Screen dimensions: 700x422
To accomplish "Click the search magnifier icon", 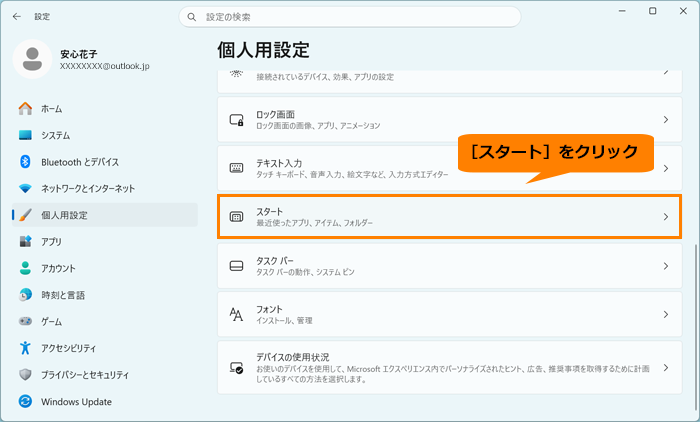I will click(192, 17).
